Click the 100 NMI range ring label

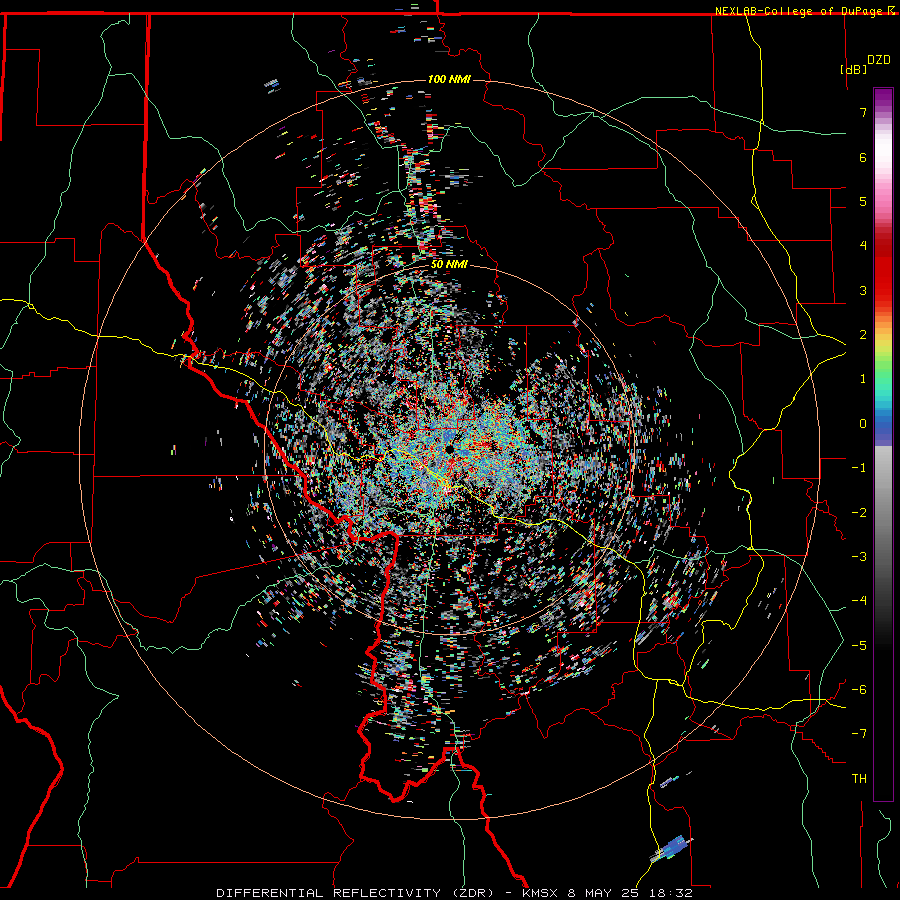[x=449, y=79]
